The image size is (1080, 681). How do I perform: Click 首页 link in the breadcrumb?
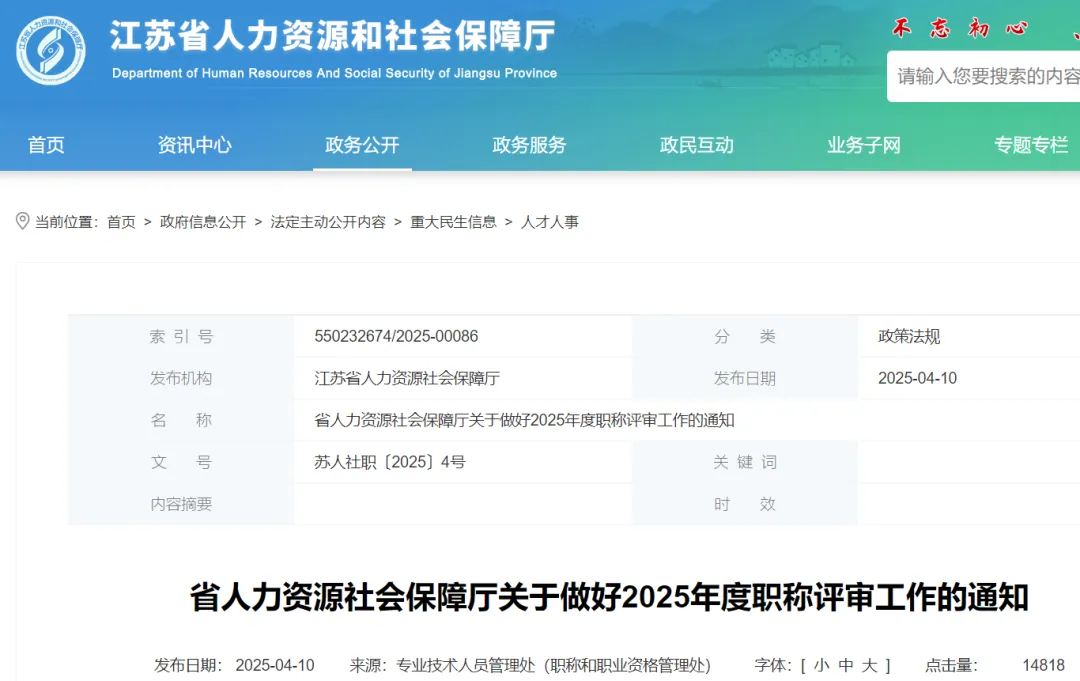(x=121, y=222)
